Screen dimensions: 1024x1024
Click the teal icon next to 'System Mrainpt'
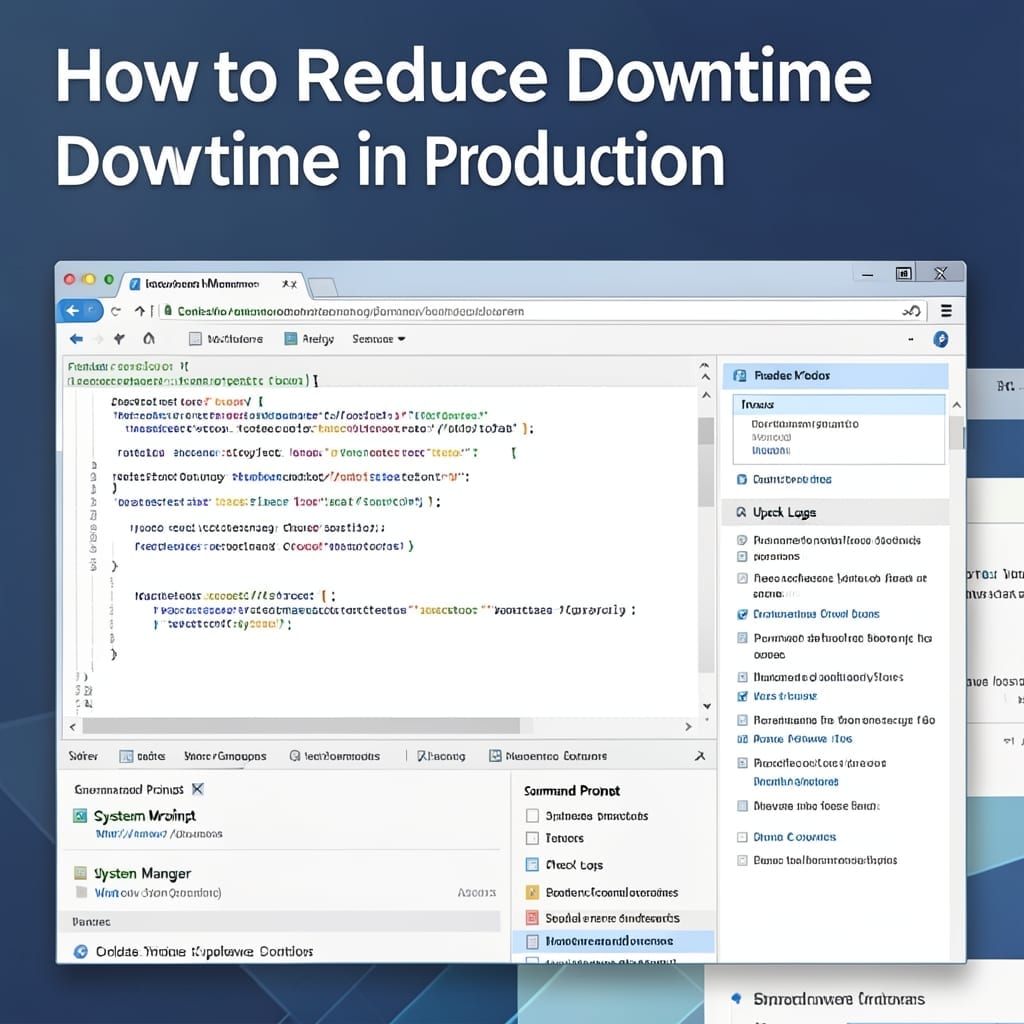point(80,816)
